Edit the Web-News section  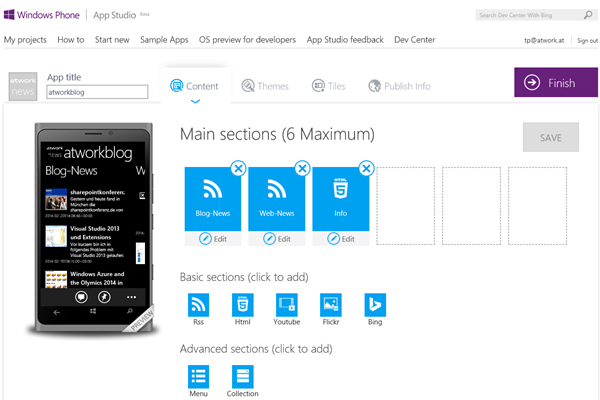(277, 238)
